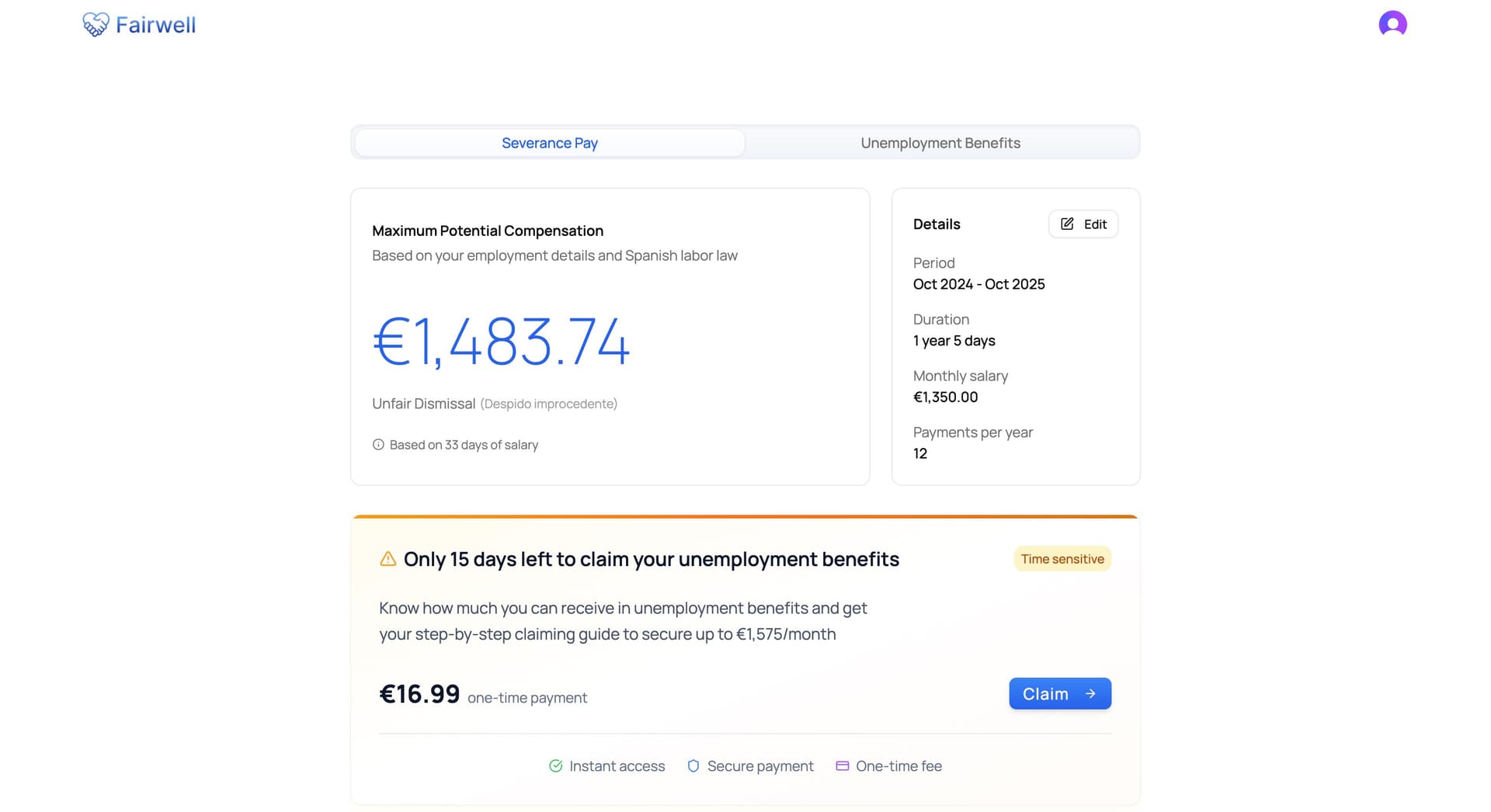Click the orange warning triangle icon
The image size is (1491, 812).
coord(388,559)
